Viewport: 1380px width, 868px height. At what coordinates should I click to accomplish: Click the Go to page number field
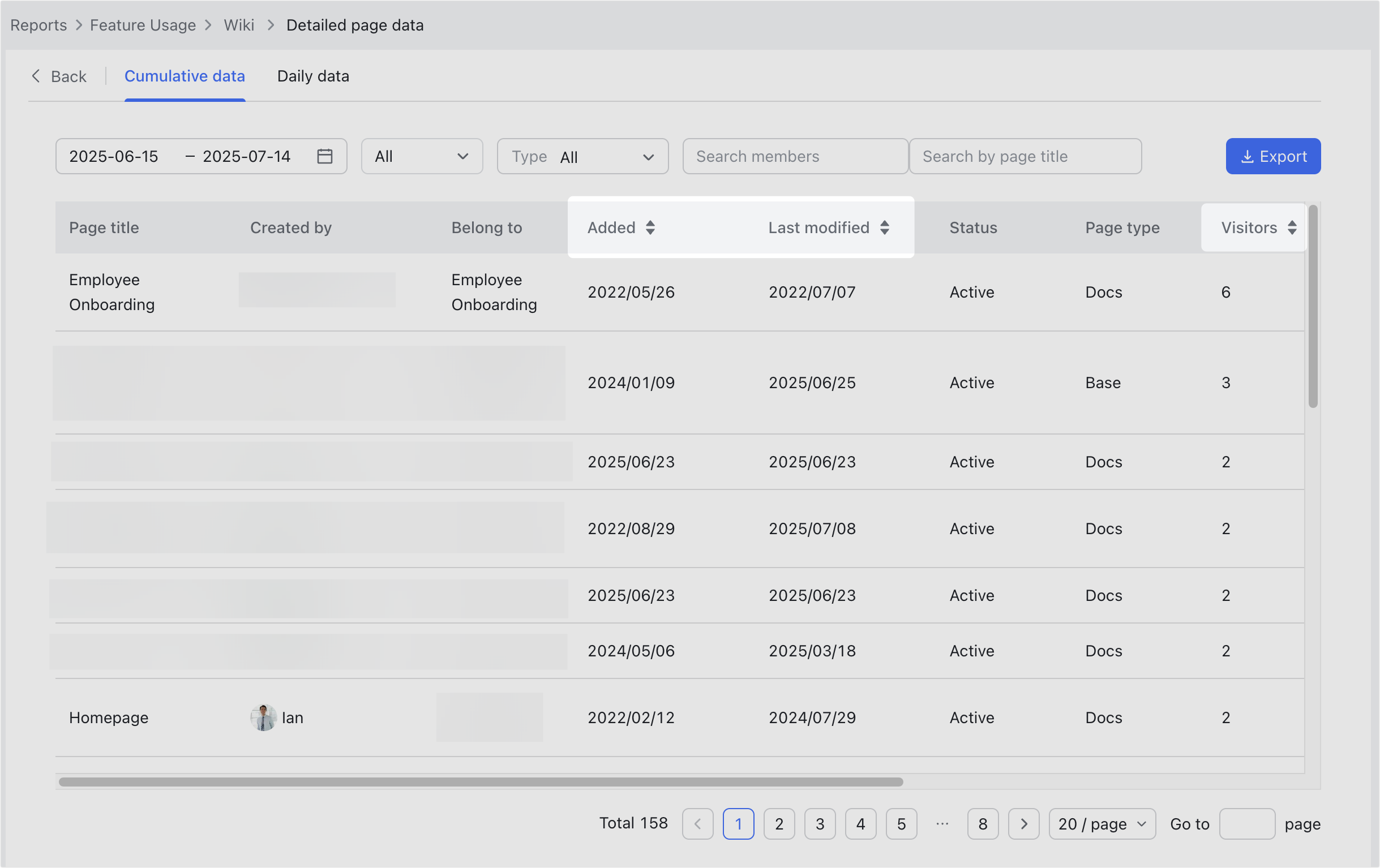pos(1247,824)
